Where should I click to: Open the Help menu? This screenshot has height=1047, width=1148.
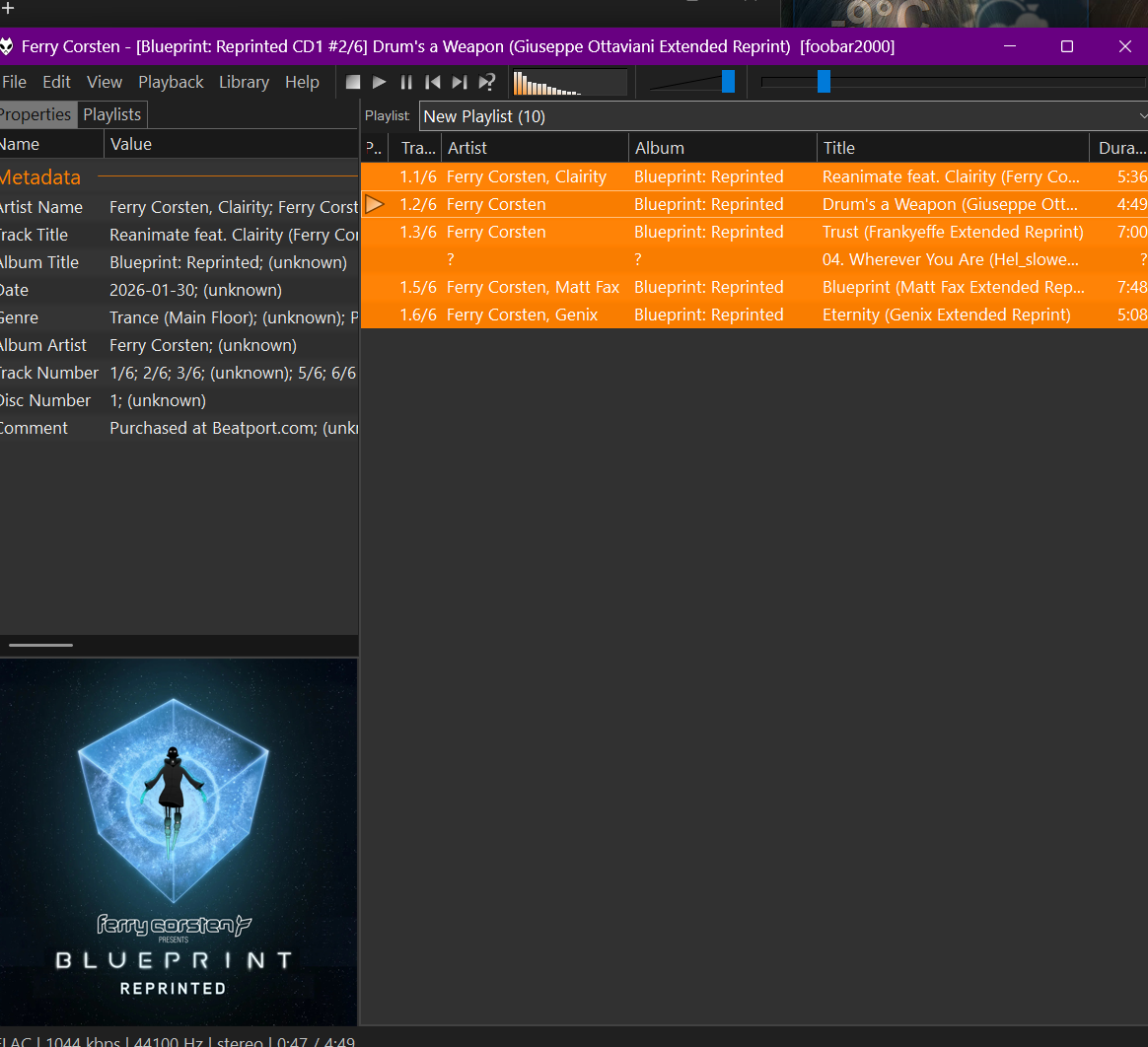[x=302, y=82]
